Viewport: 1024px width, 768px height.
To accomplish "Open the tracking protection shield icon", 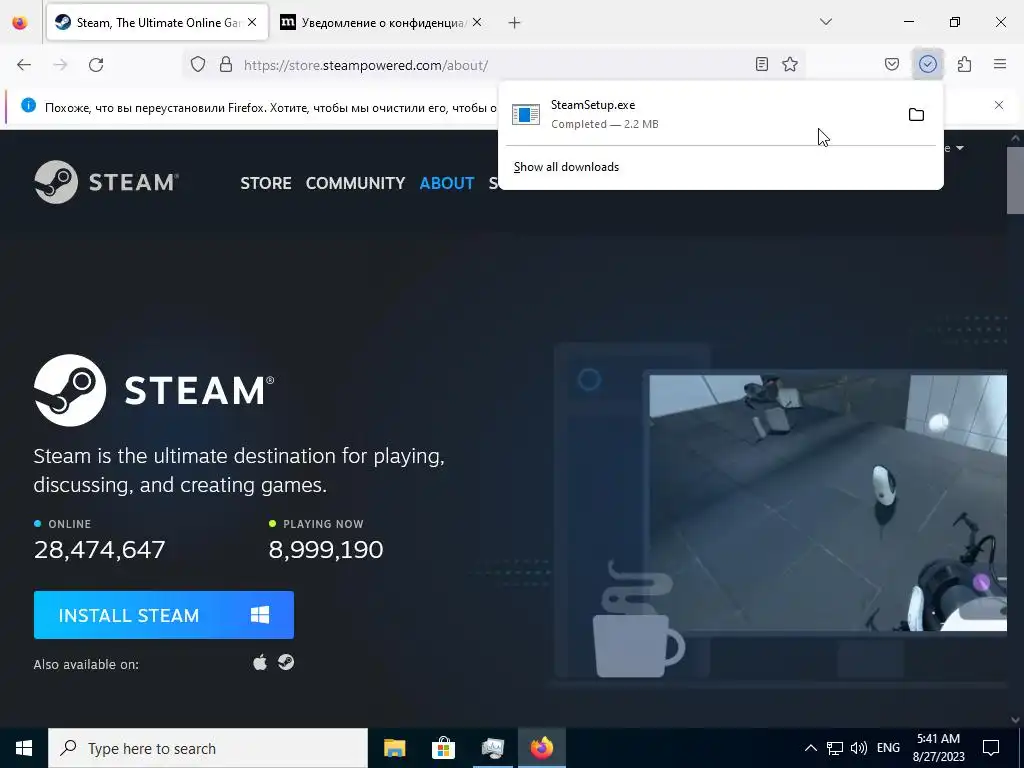I will tap(198, 65).
